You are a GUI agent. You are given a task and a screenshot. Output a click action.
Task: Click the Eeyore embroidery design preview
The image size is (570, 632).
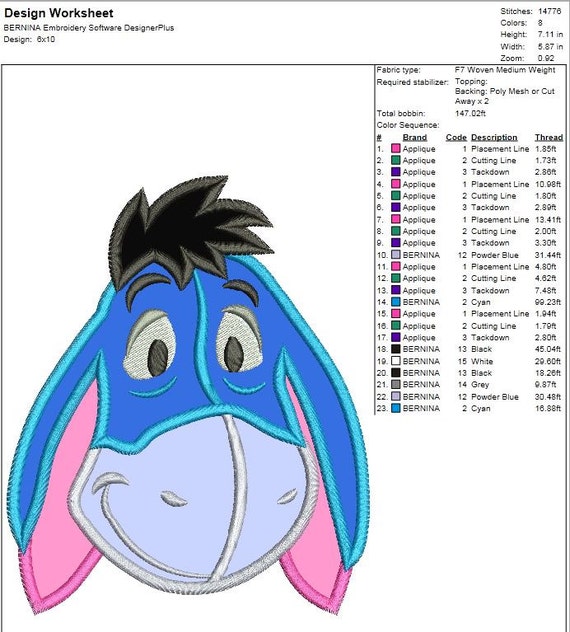[x=188, y=395]
